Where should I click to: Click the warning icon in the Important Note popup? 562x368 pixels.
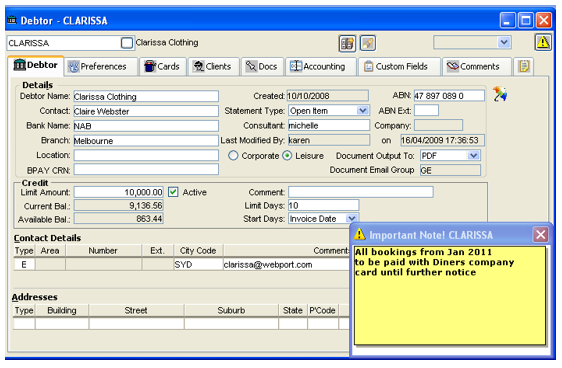tap(359, 235)
